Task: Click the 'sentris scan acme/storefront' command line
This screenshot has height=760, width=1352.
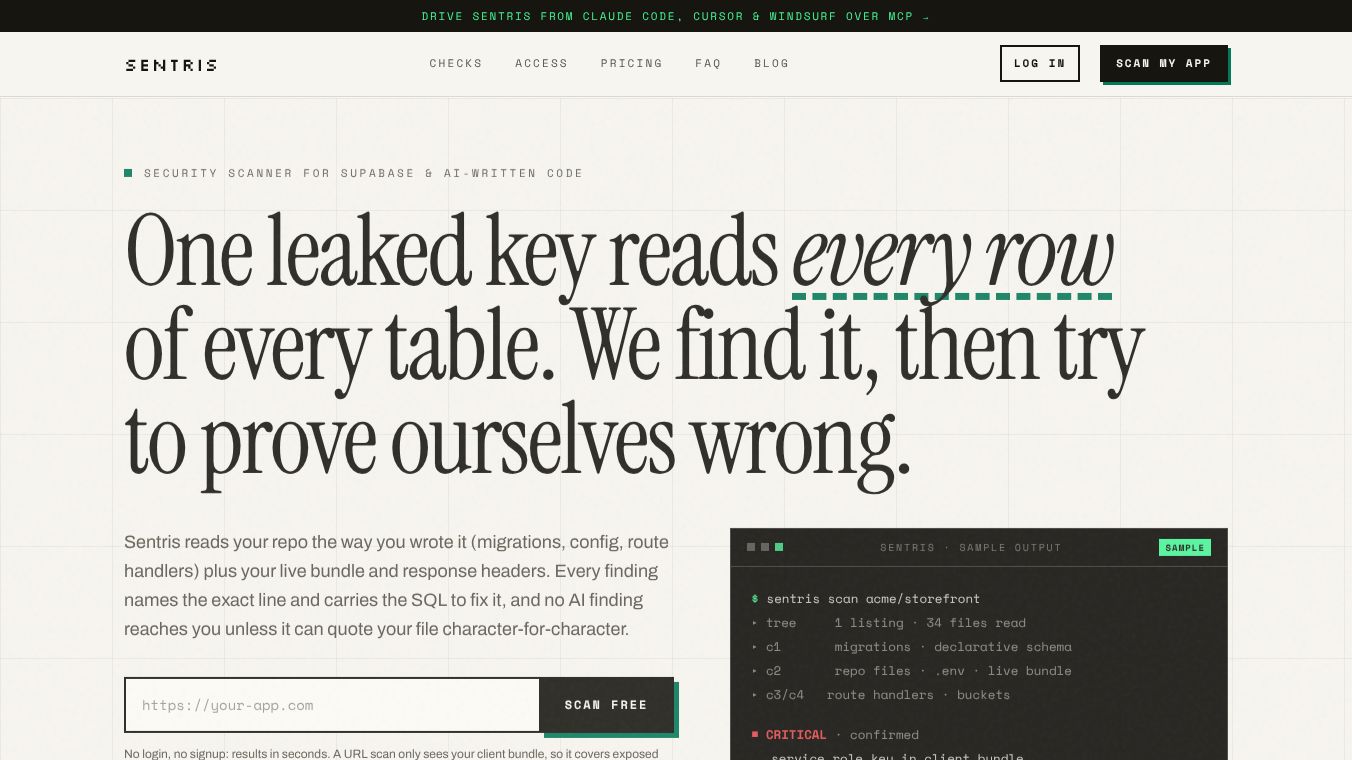Action: click(866, 599)
